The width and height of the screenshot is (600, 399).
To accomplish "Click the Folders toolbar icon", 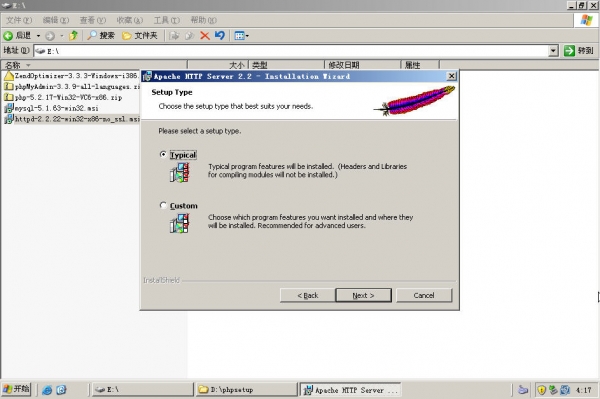I will 127,36.
